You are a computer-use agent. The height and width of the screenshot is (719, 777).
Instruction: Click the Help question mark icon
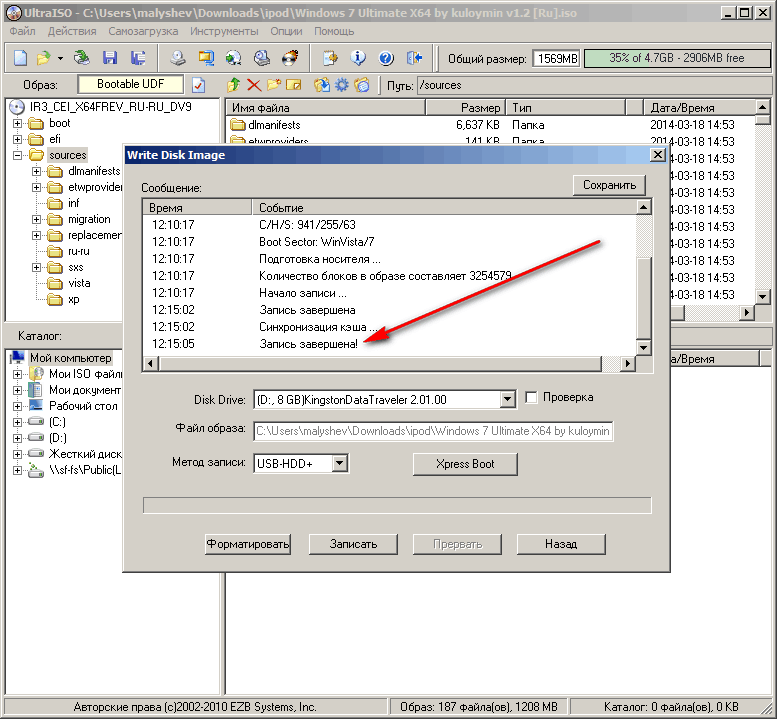click(386, 58)
